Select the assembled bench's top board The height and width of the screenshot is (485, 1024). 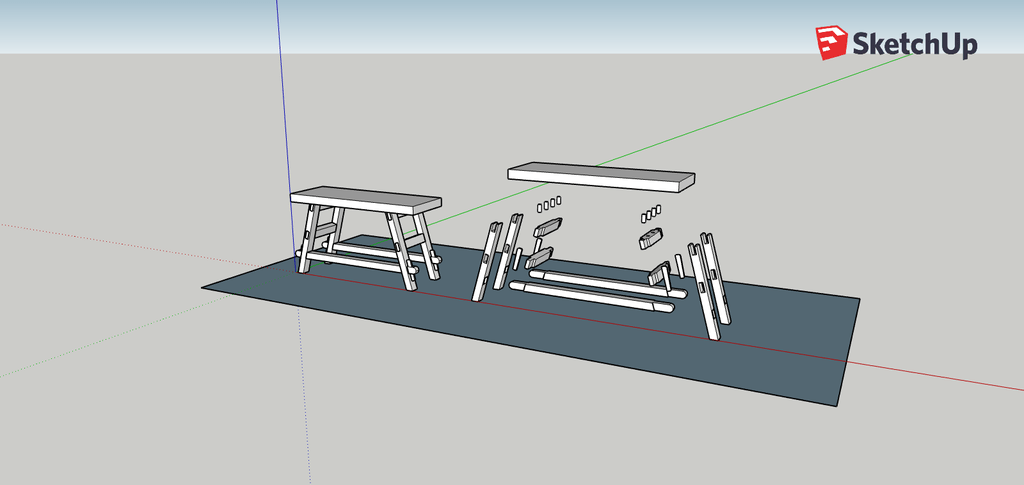(x=366, y=198)
